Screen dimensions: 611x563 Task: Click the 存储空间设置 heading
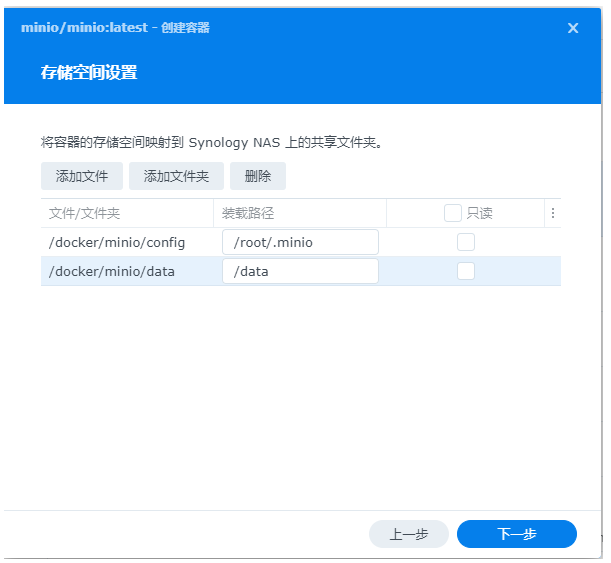pos(89,72)
